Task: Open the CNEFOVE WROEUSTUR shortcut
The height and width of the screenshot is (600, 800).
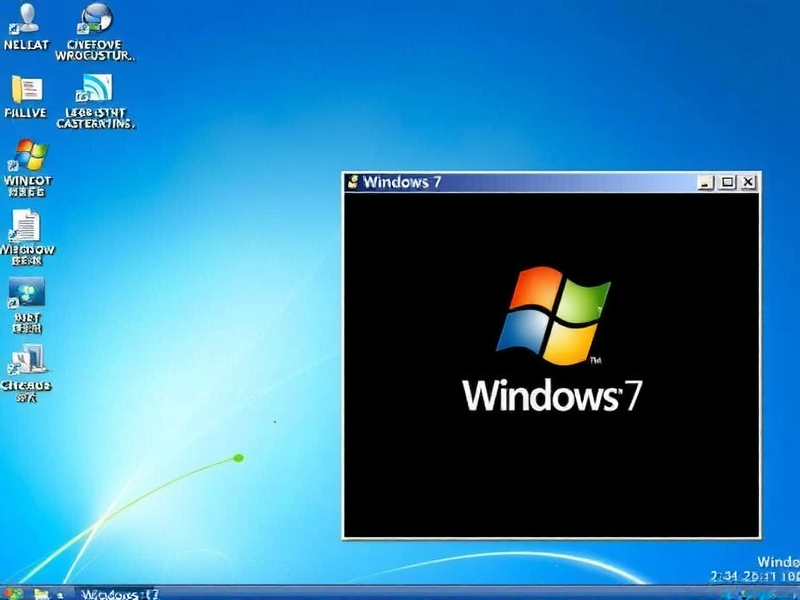Action: coord(95,22)
